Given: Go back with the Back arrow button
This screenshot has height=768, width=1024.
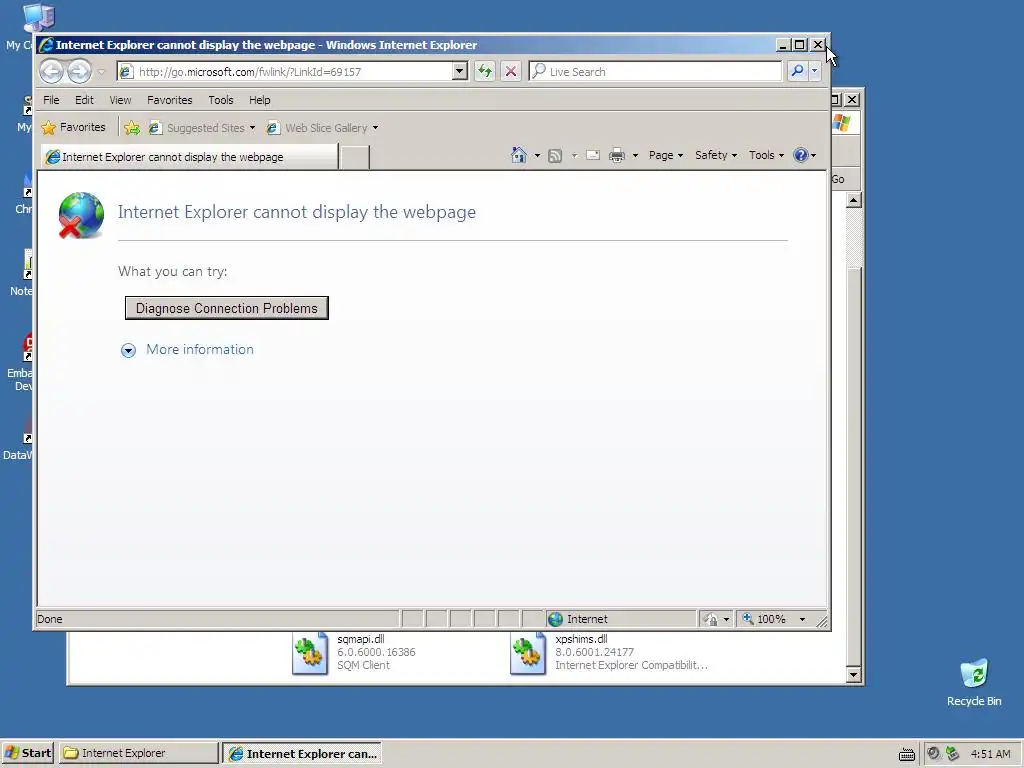Looking at the screenshot, I should point(52,71).
